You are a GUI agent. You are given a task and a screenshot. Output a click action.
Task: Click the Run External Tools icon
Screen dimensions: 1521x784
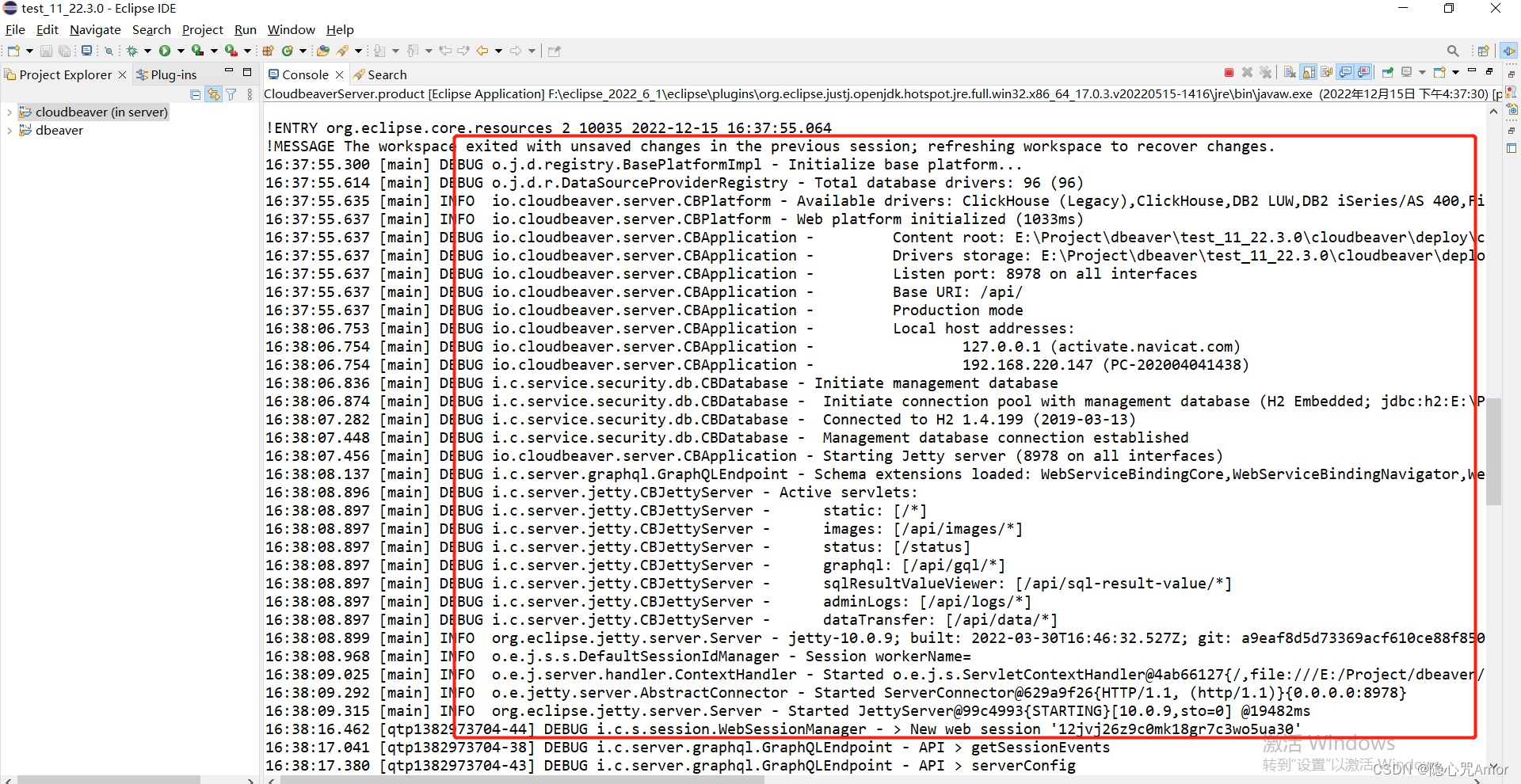[231, 51]
